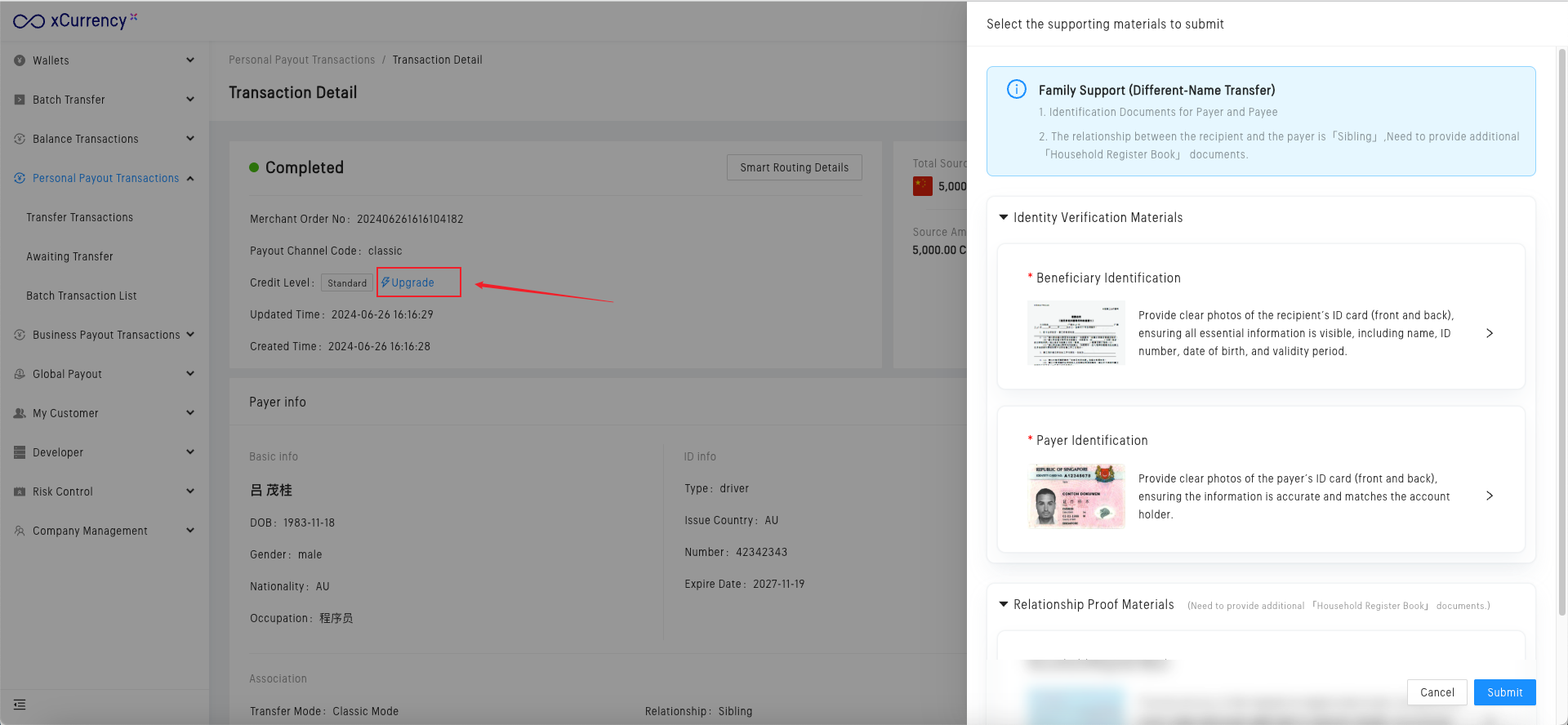
Task: Expand the Risk Control chevron
Action: [190, 491]
